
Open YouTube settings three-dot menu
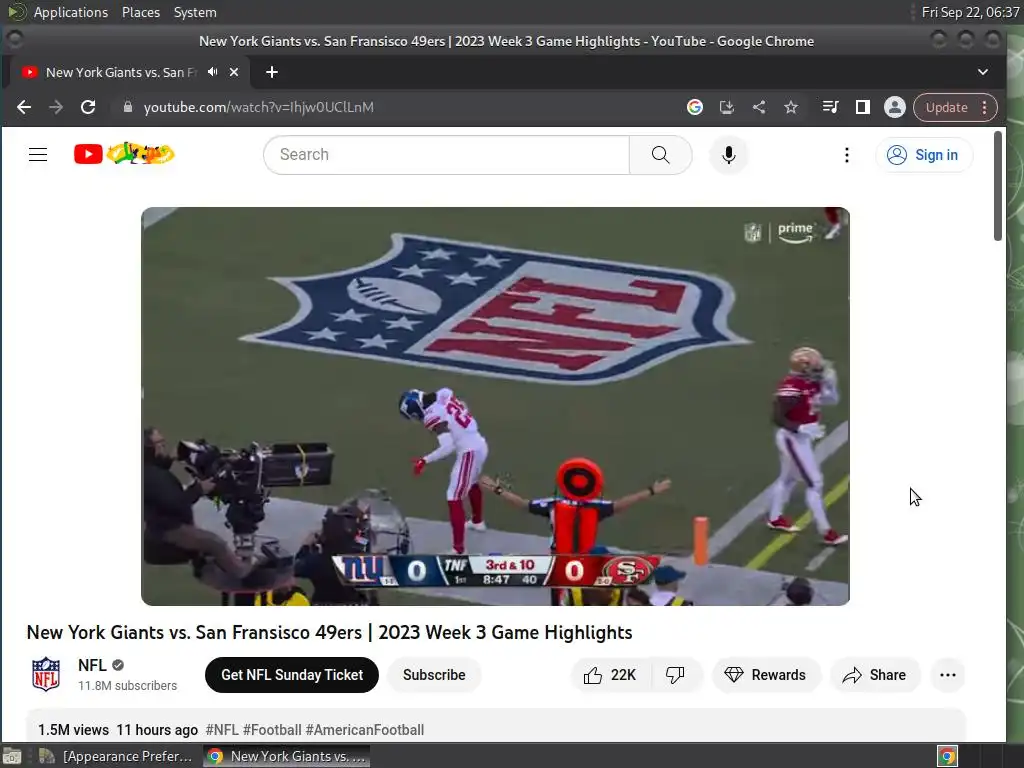tap(846, 155)
